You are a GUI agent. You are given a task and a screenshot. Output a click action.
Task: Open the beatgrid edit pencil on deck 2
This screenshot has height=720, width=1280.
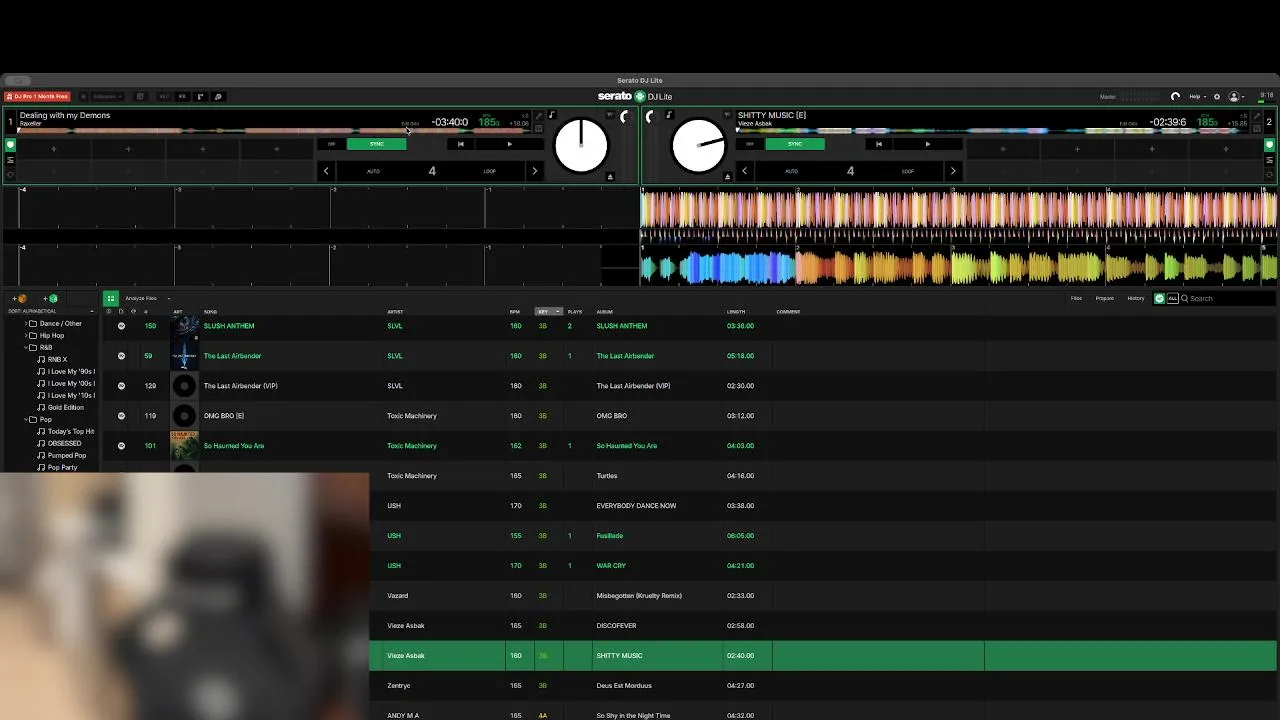pyautogui.click(x=1257, y=116)
